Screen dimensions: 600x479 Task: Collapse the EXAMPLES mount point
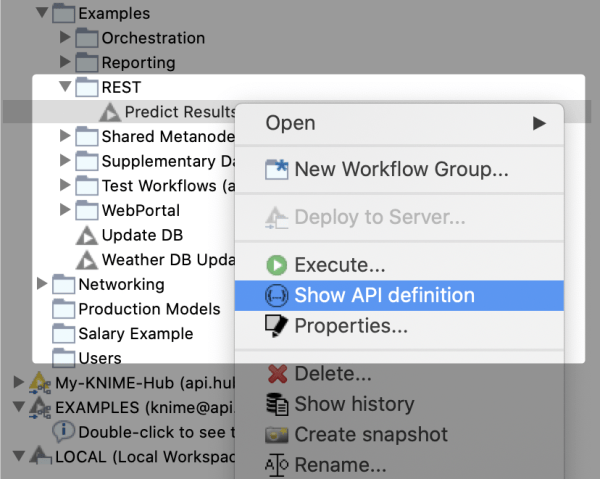(19, 406)
